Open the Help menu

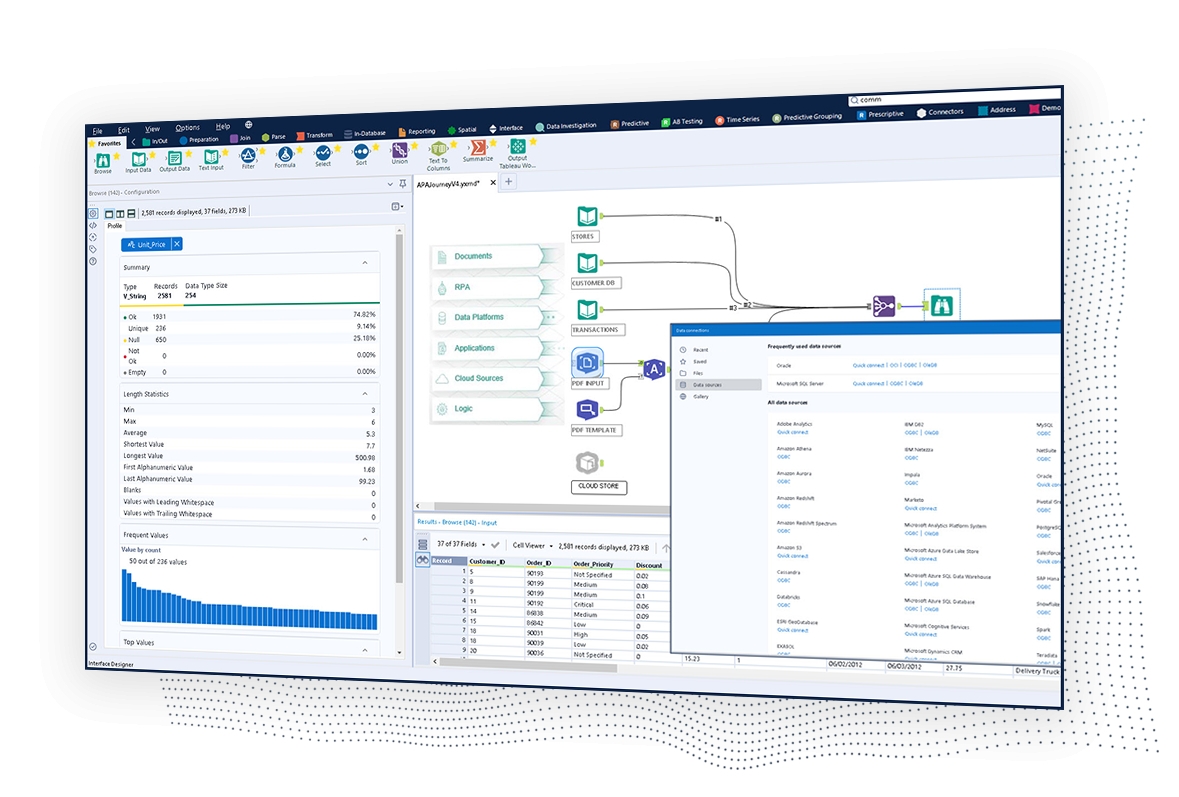pos(223,126)
